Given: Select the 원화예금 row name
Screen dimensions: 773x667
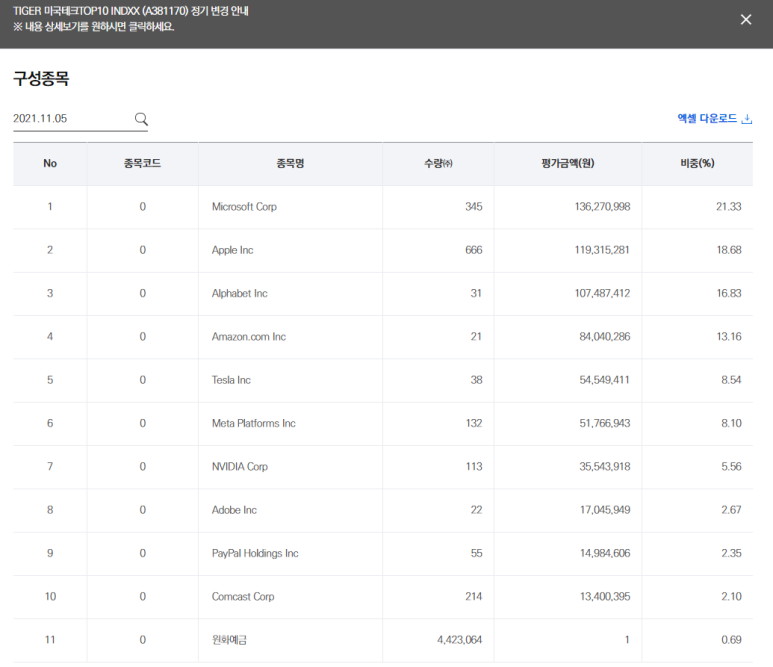Looking at the screenshot, I should [x=229, y=640].
